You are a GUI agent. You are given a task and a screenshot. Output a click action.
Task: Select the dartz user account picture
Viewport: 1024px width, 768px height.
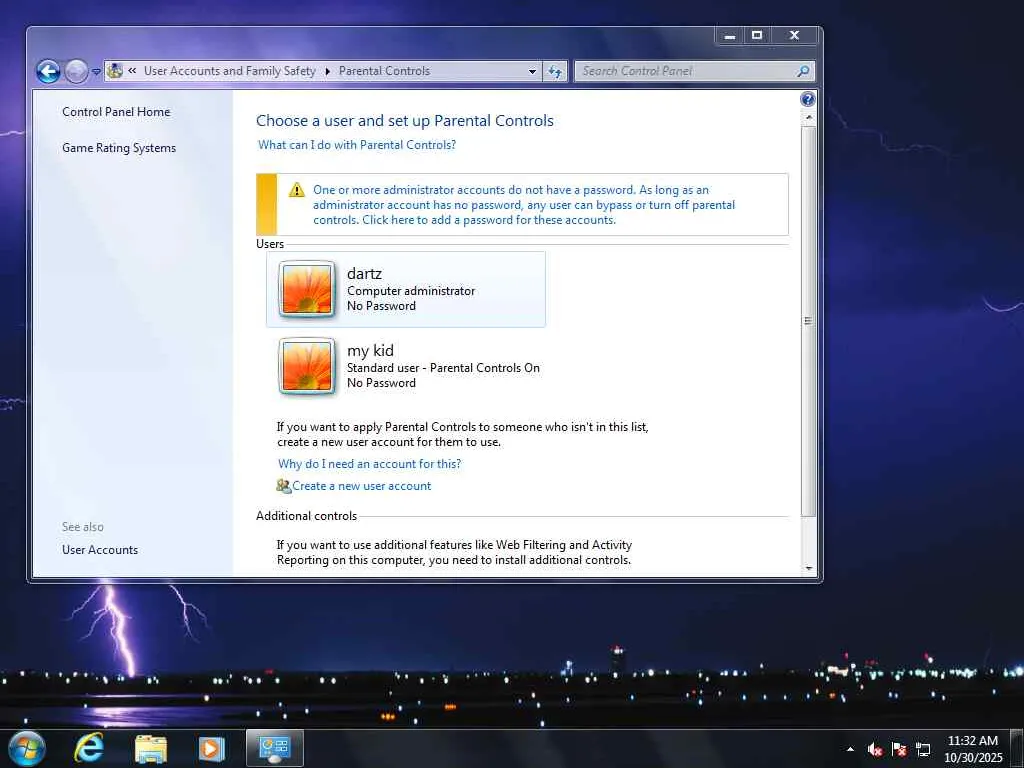(x=307, y=289)
